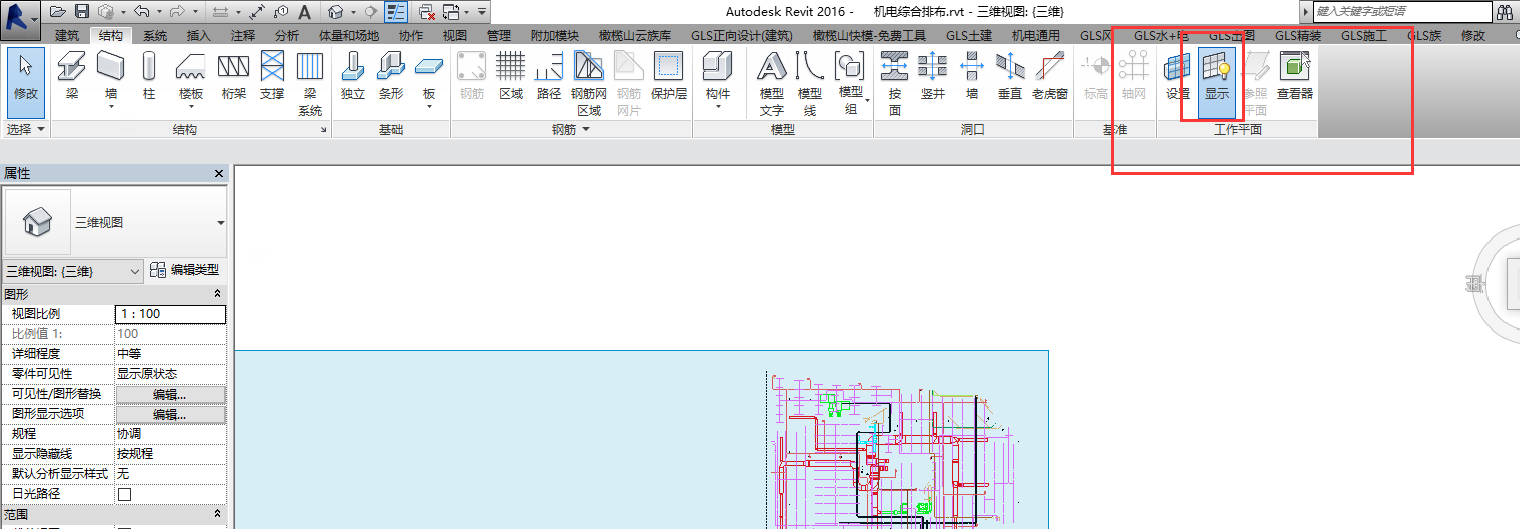This screenshot has height=529, width=1520.
Task: Select the 老虎窗 dormer opening tool
Action: click(x=1050, y=77)
